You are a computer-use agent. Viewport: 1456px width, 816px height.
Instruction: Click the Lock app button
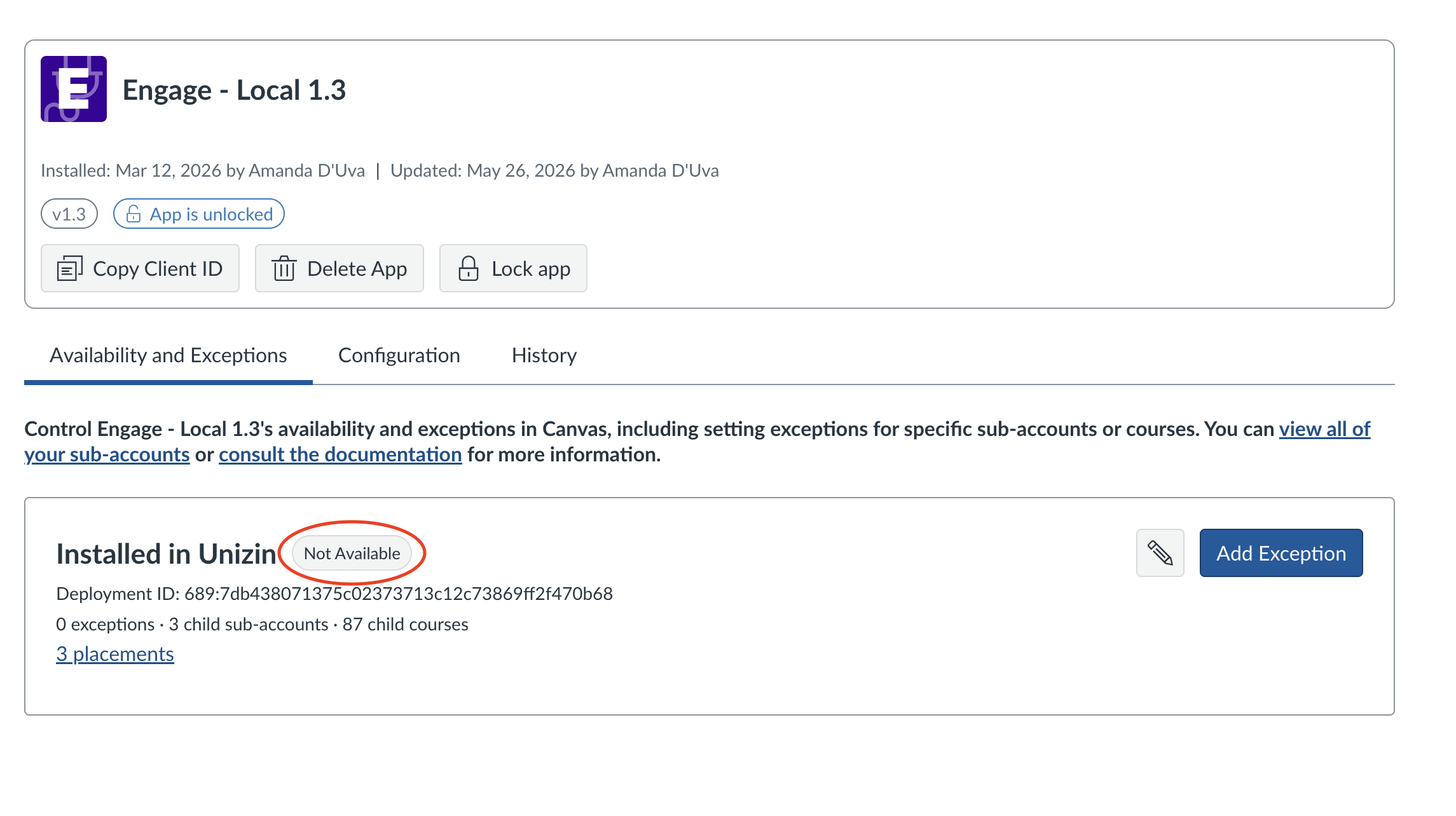[513, 269]
